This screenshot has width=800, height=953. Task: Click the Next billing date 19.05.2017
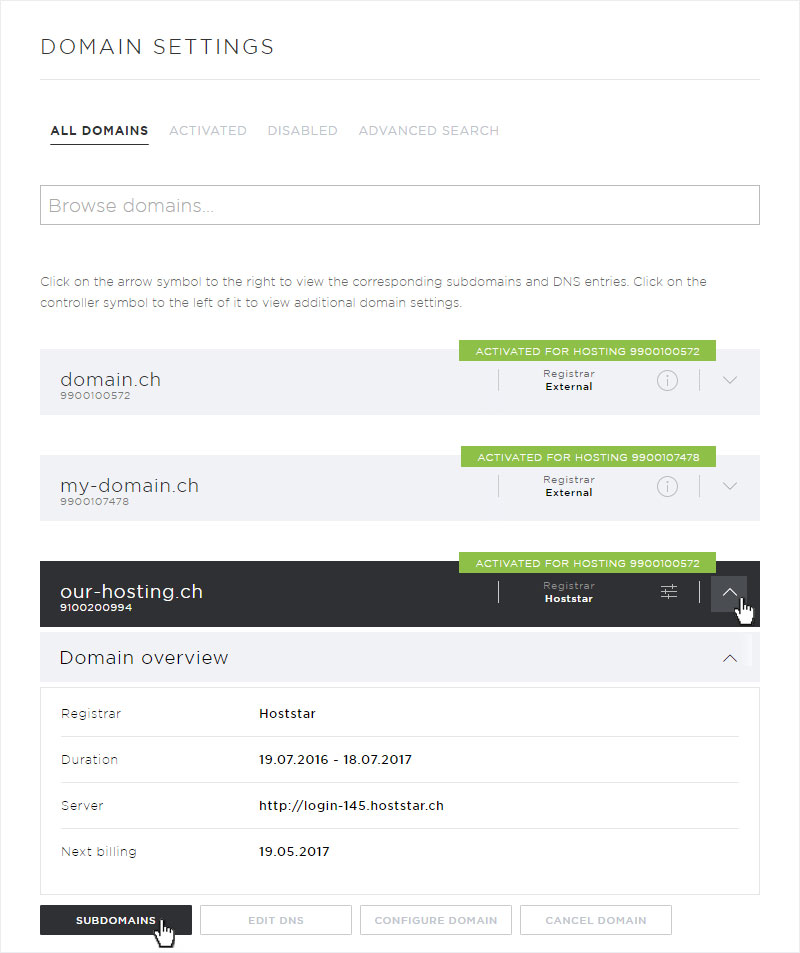(294, 852)
